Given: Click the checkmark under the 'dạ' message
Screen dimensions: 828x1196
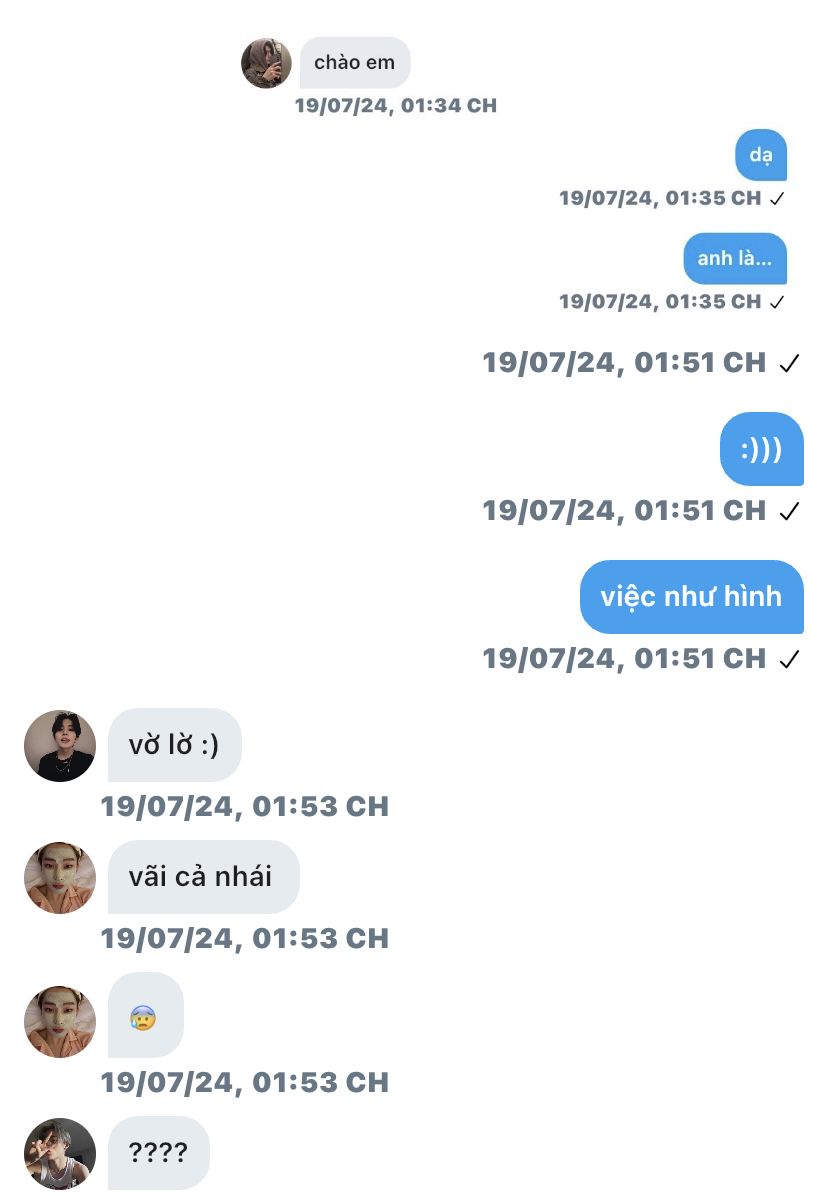Looking at the screenshot, I should tap(777, 198).
